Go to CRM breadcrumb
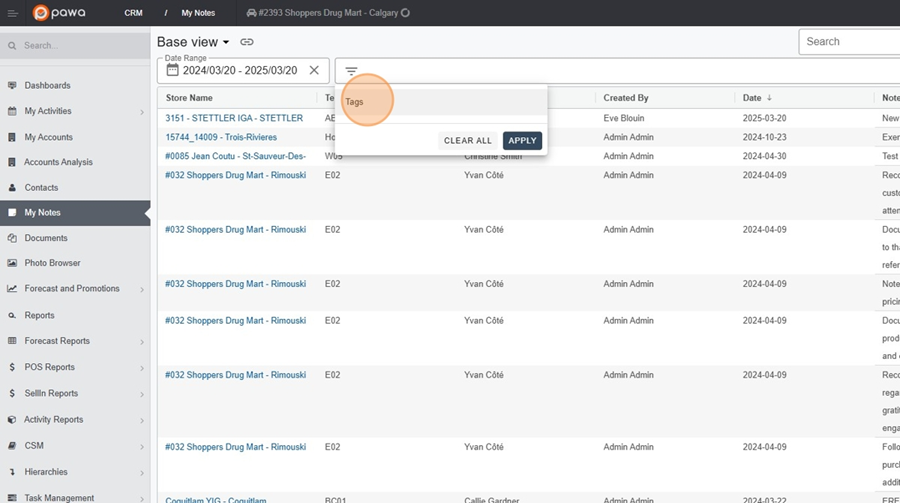Screen dimensions: 900x503 click(133, 13)
